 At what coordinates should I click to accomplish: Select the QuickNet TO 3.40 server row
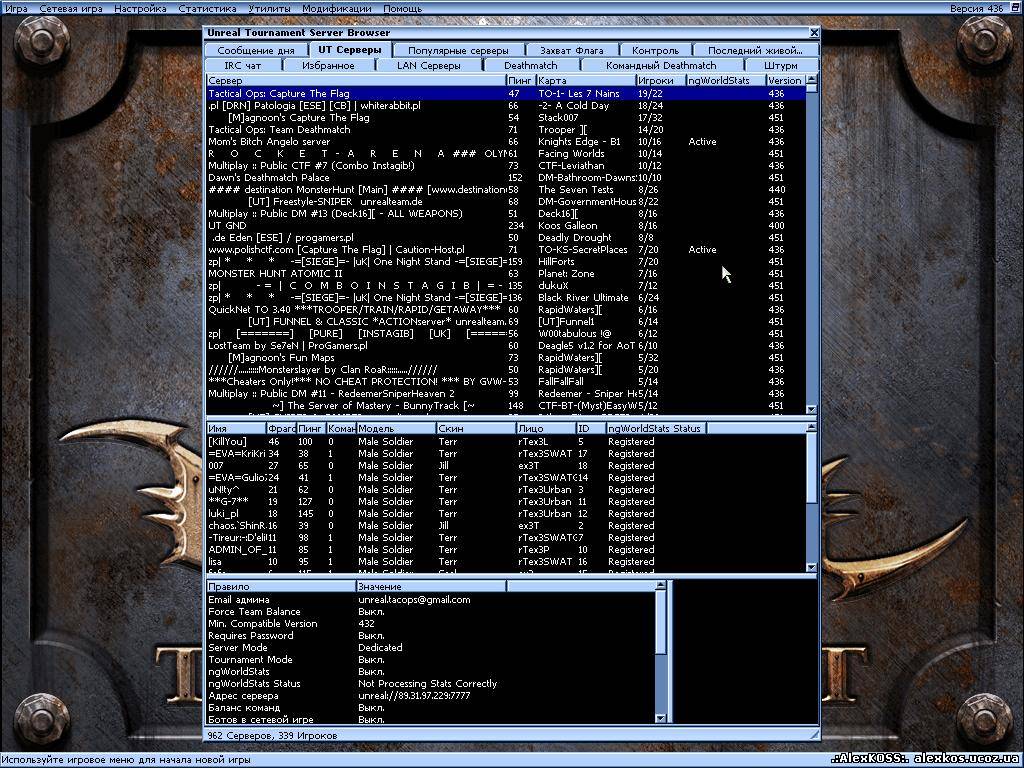tap(506, 310)
